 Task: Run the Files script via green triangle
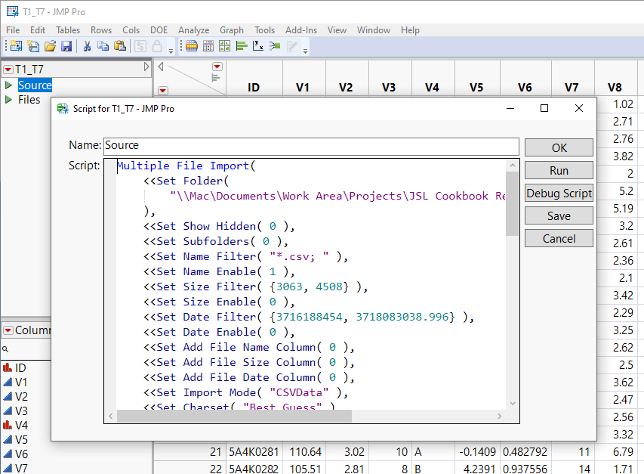pyautogui.click(x=9, y=100)
